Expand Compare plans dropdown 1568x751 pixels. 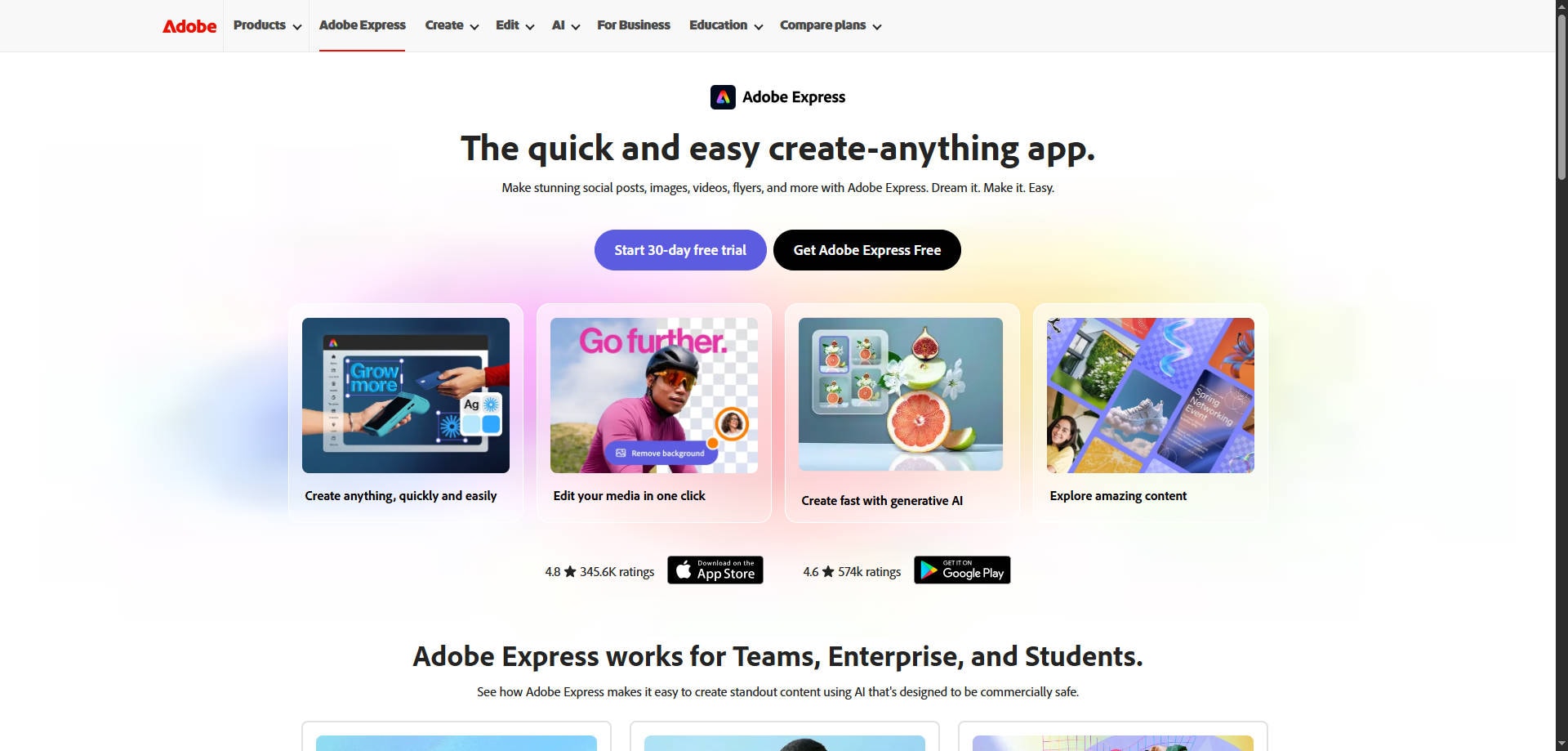click(x=831, y=25)
